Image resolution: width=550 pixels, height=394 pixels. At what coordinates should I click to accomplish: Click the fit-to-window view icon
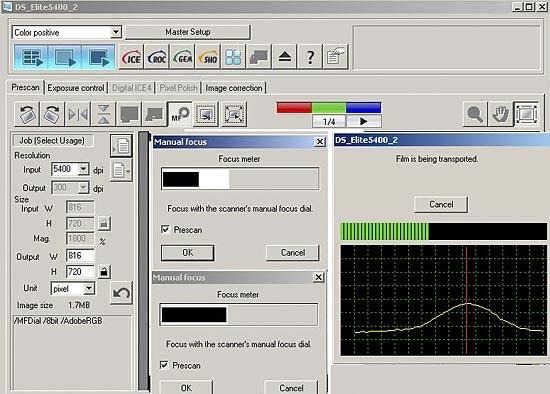[x=526, y=114]
